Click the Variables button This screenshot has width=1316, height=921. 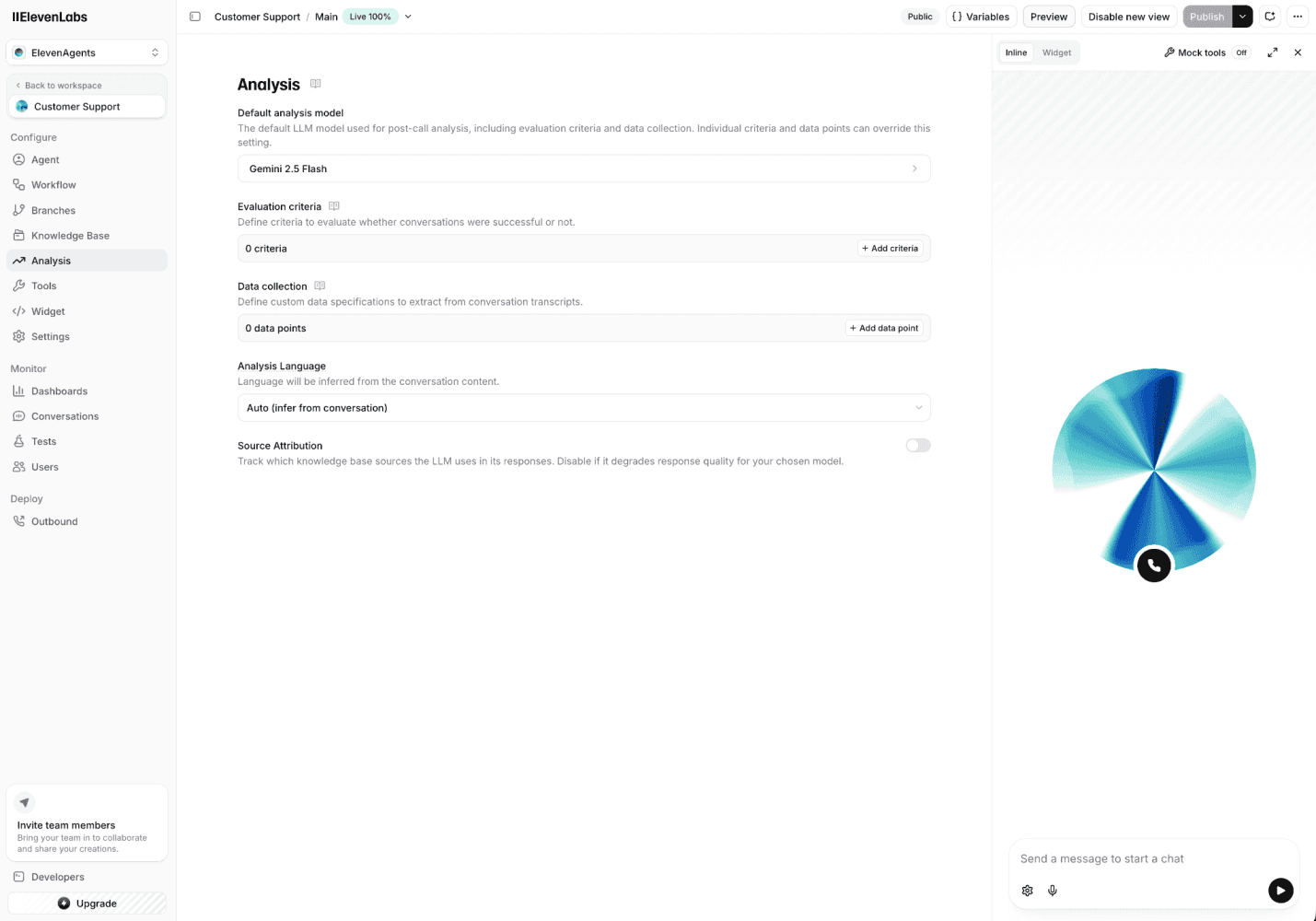pos(981,17)
